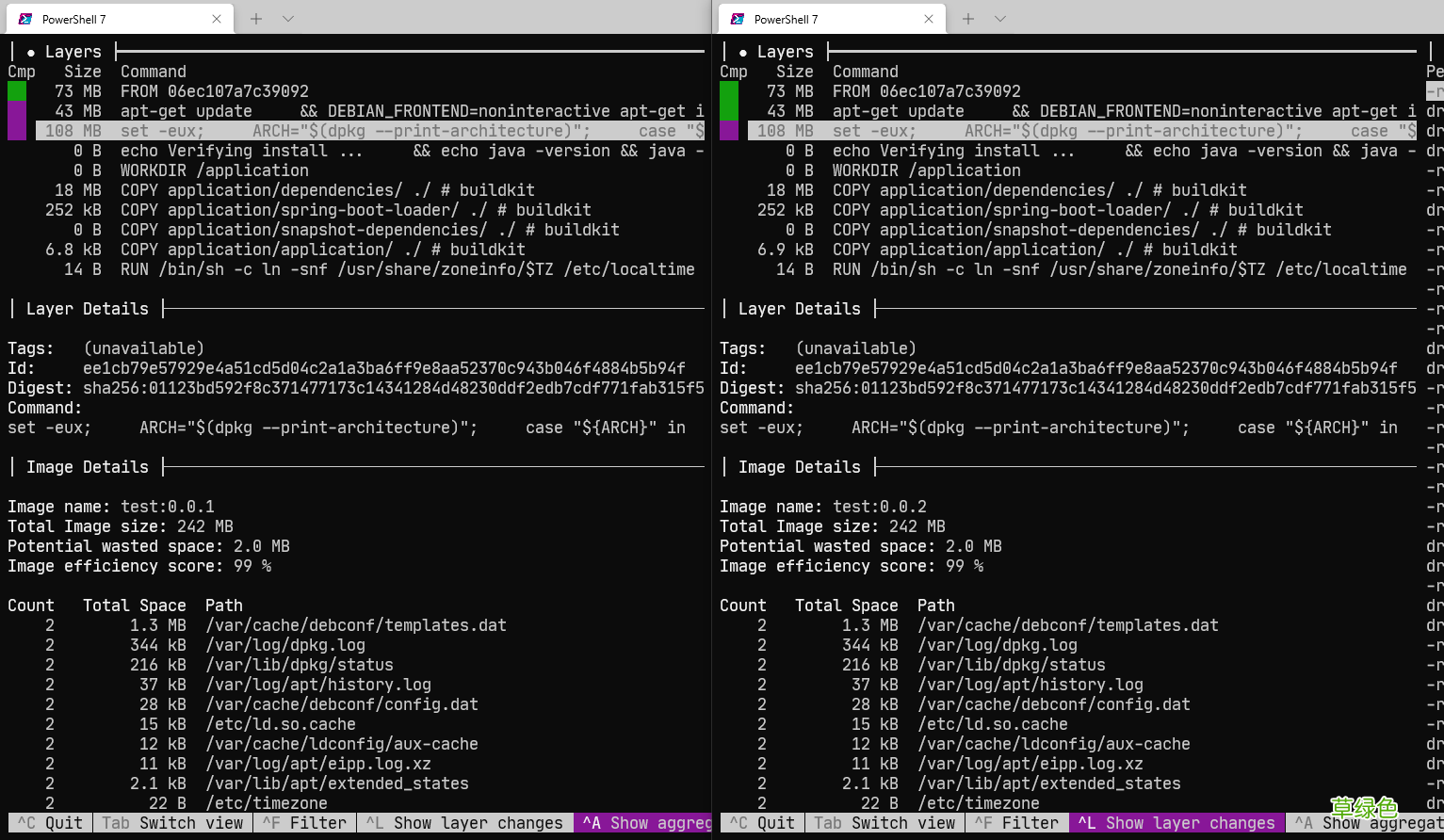Click Quit in the left dive status bar

pyautogui.click(x=49, y=822)
